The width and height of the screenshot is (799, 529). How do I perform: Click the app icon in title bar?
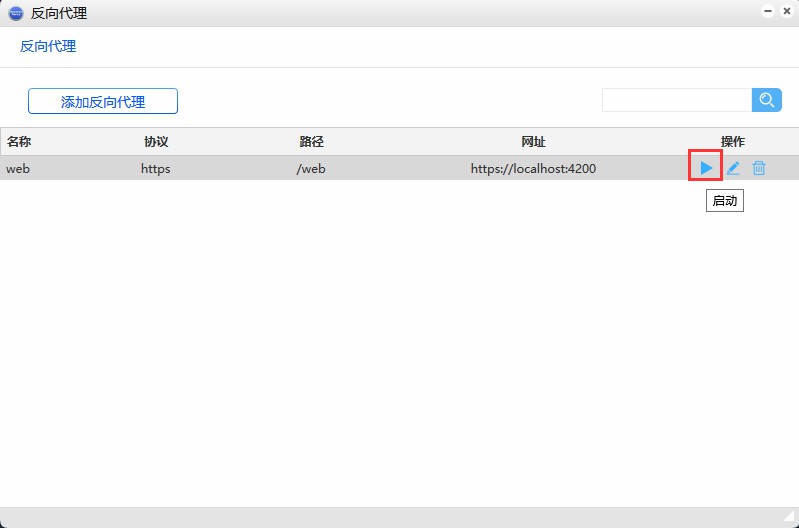pyautogui.click(x=15, y=13)
